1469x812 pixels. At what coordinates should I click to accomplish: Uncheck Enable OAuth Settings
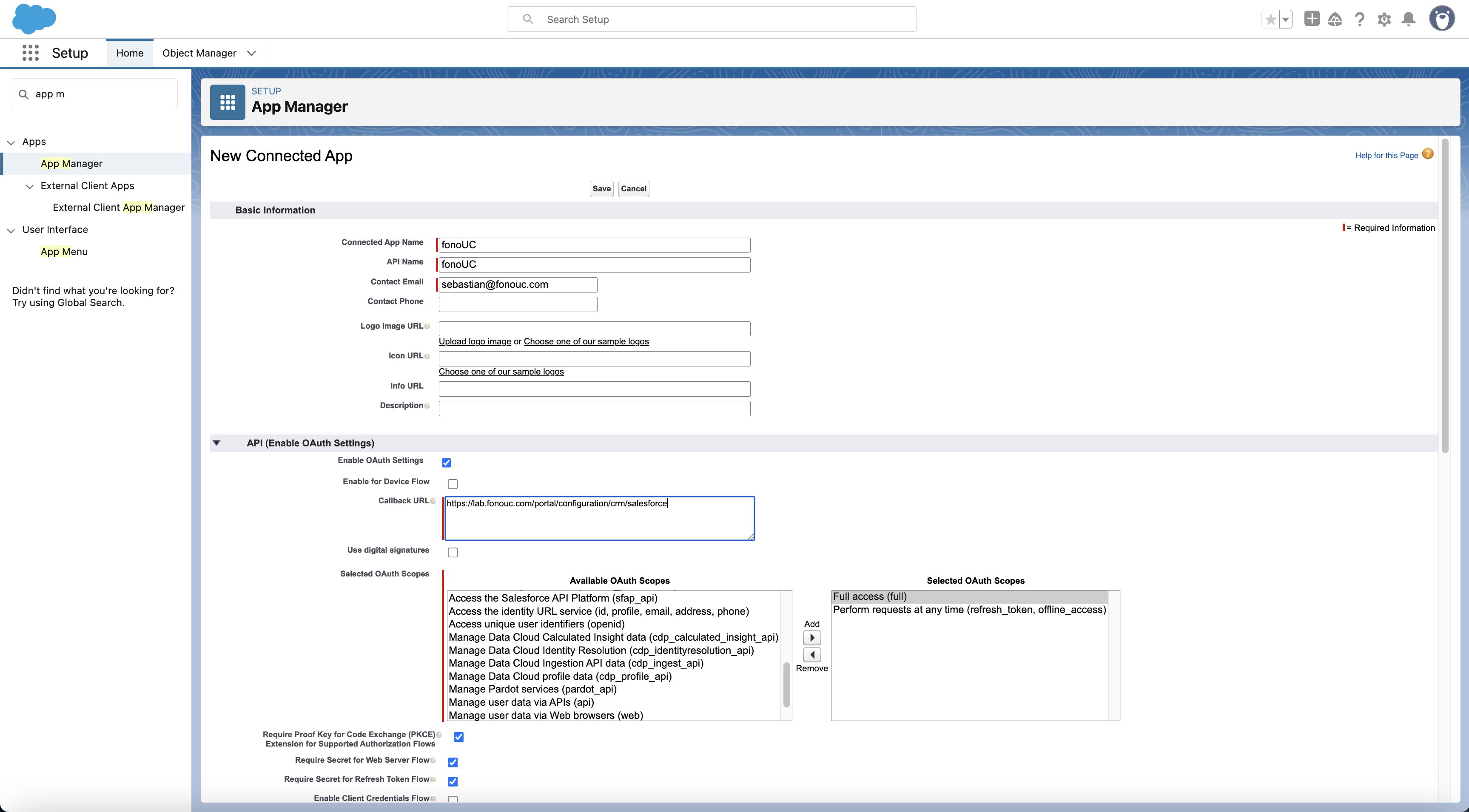click(x=447, y=463)
